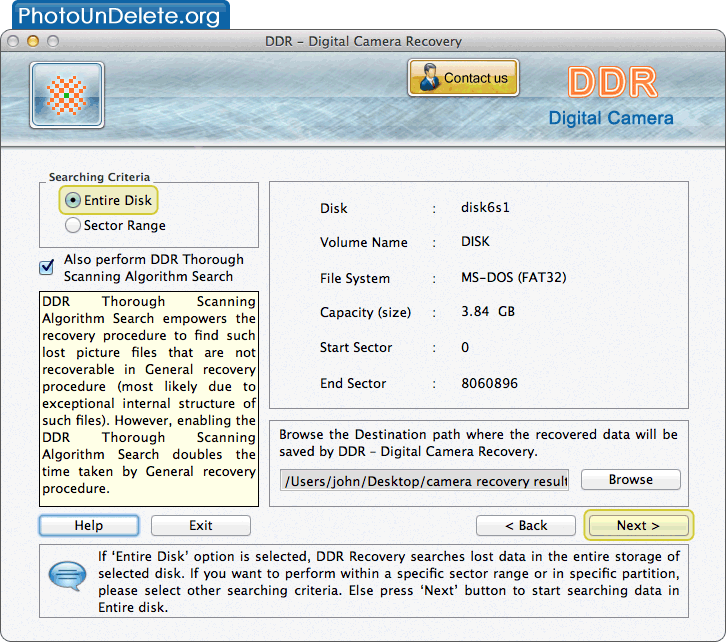Click the Start Sector value 0
Screen dimensions: 726x642
[465, 348]
